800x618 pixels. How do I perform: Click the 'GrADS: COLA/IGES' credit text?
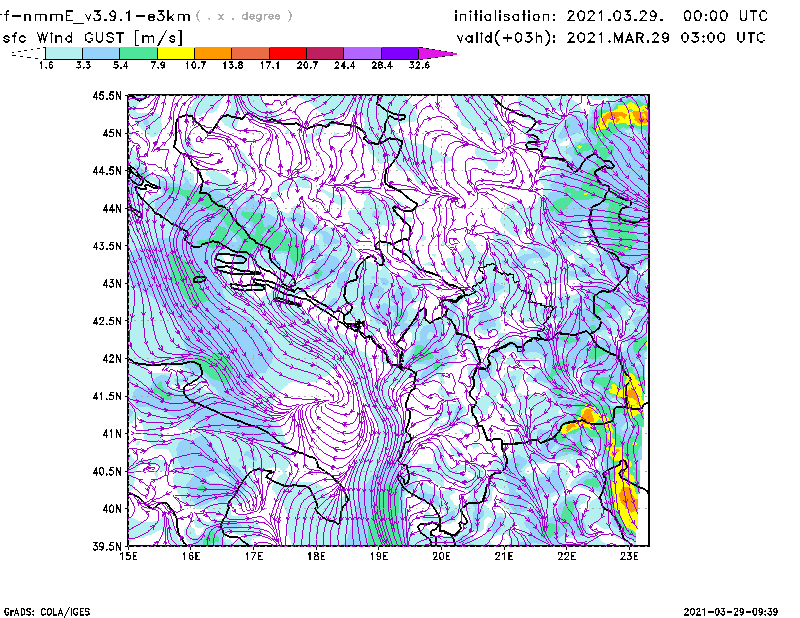(47, 612)
